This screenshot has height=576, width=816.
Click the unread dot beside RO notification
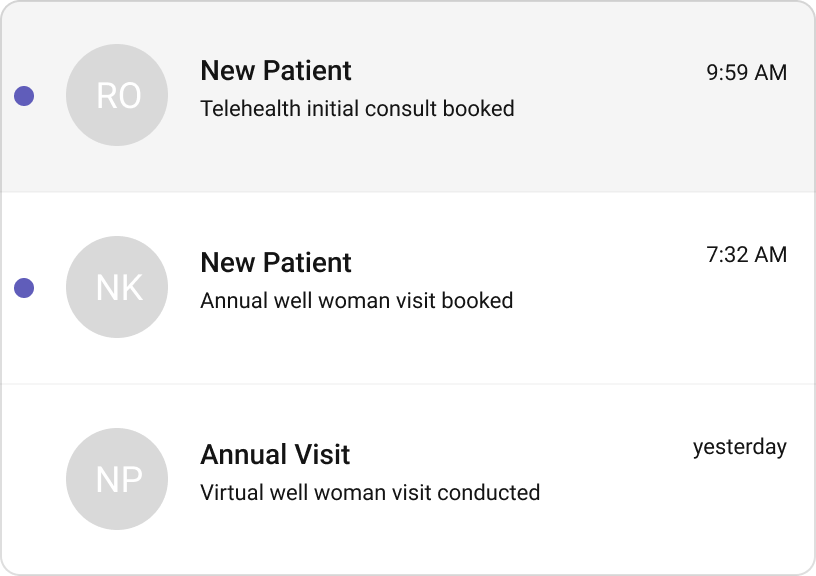25,95
